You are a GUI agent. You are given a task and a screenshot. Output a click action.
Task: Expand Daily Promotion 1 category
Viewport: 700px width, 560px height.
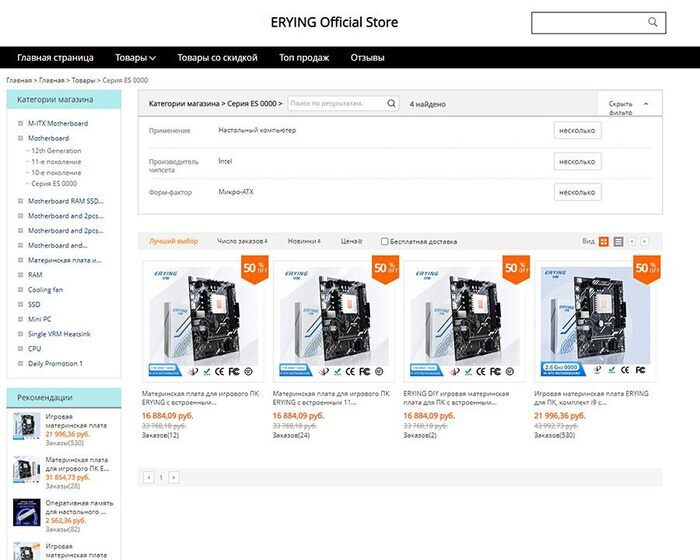coord(20,363)
